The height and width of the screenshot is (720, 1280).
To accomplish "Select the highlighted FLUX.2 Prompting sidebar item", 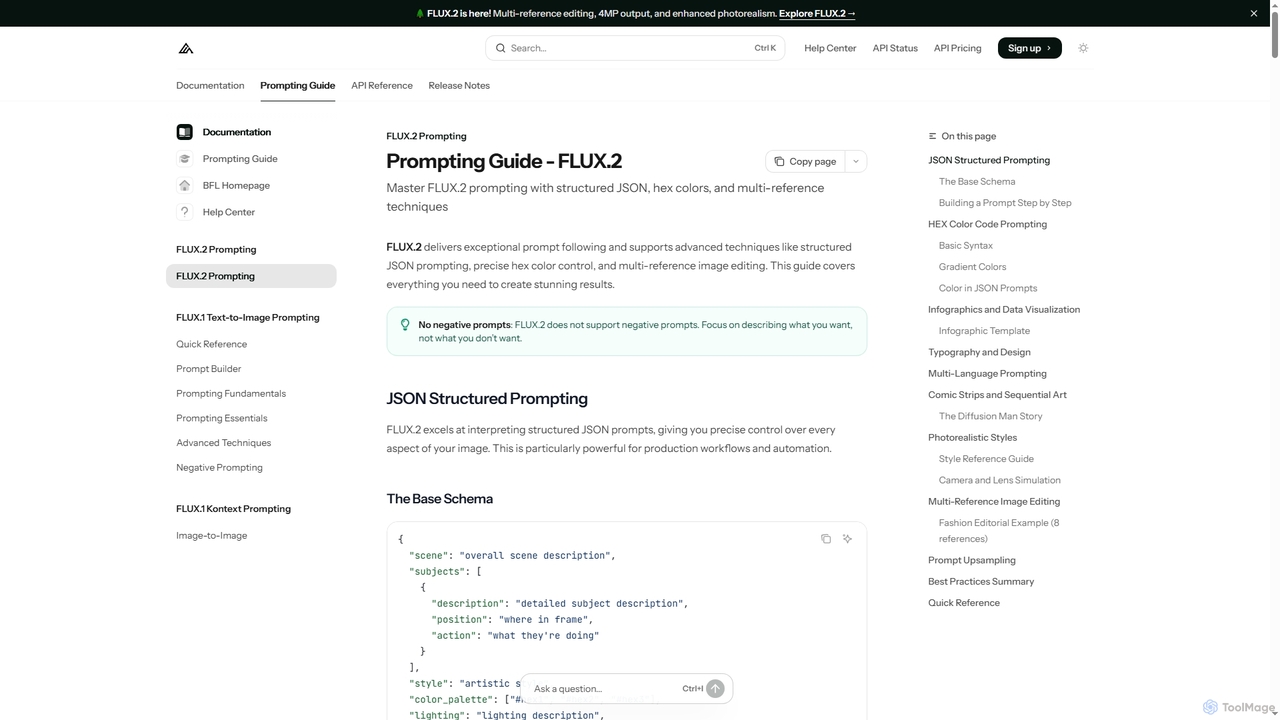I will pos(251,276).
